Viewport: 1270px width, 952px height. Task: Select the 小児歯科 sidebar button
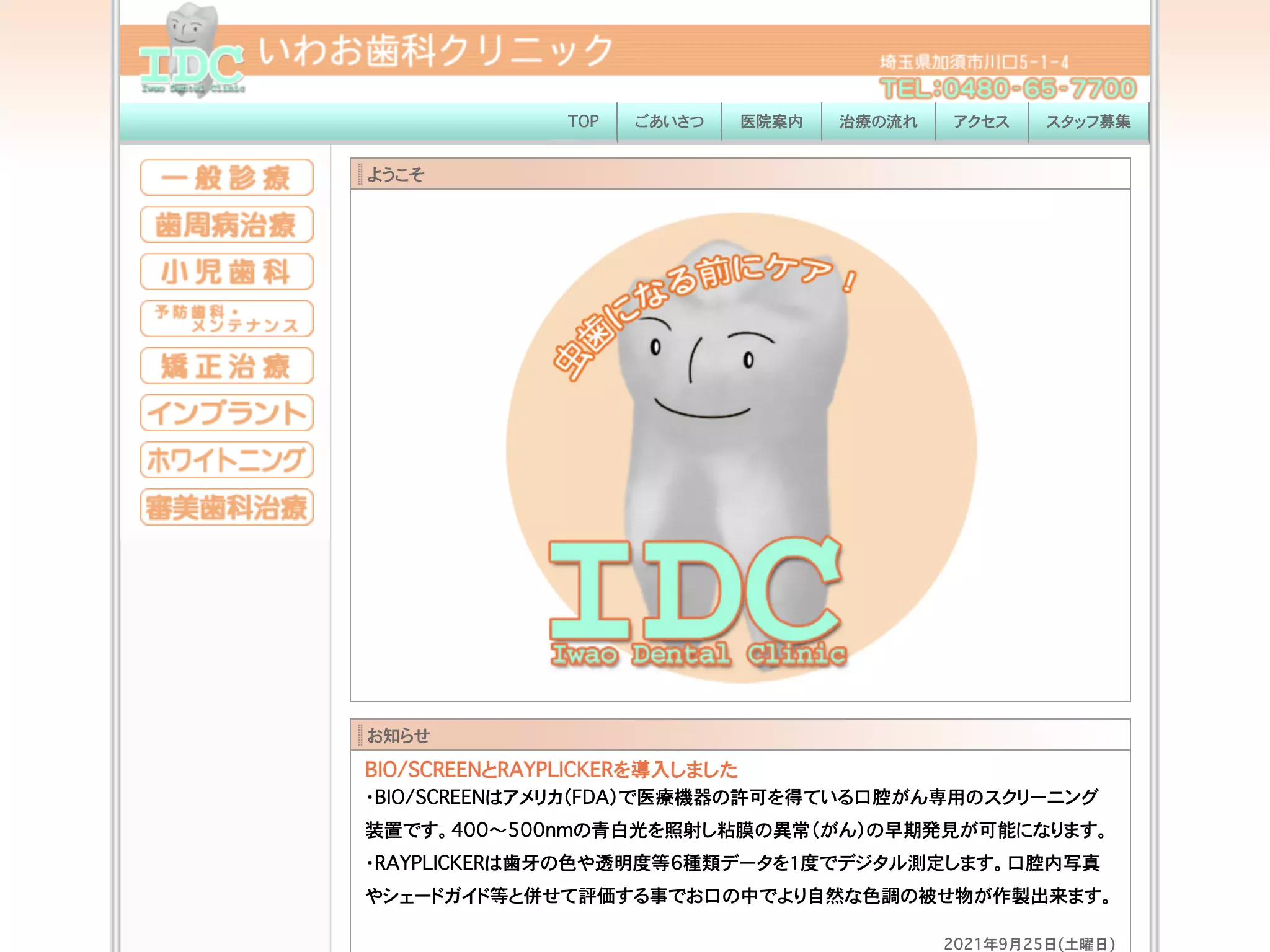click(227, 271)
